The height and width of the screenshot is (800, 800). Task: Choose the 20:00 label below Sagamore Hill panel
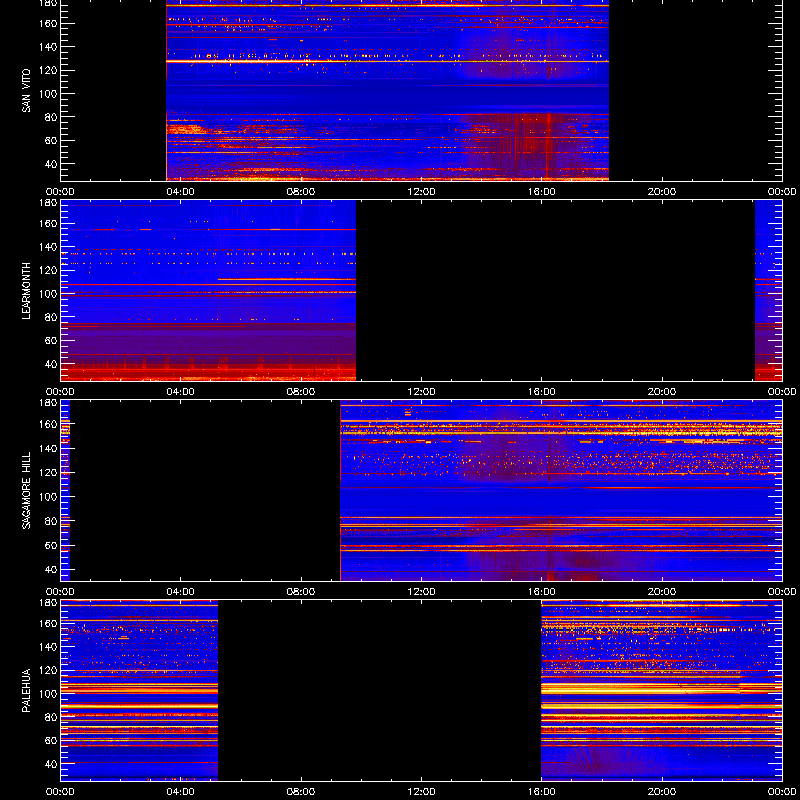point(662,592)
